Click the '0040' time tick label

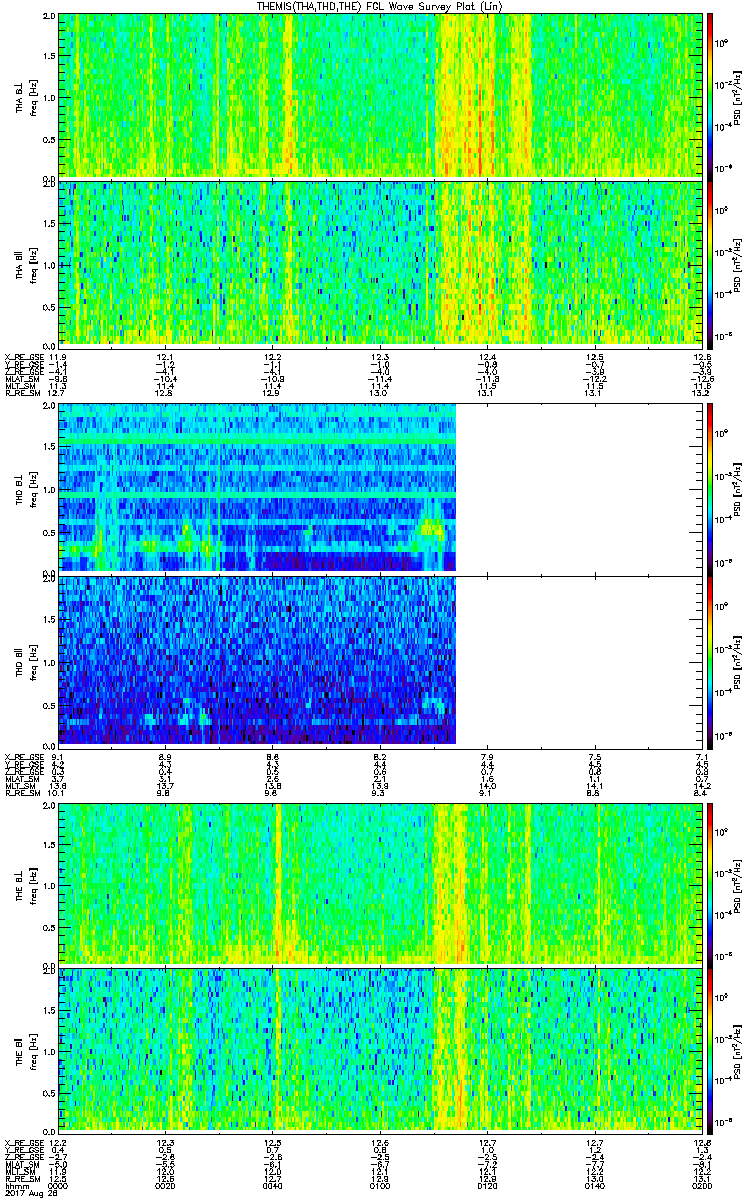tap(273, 1184)
